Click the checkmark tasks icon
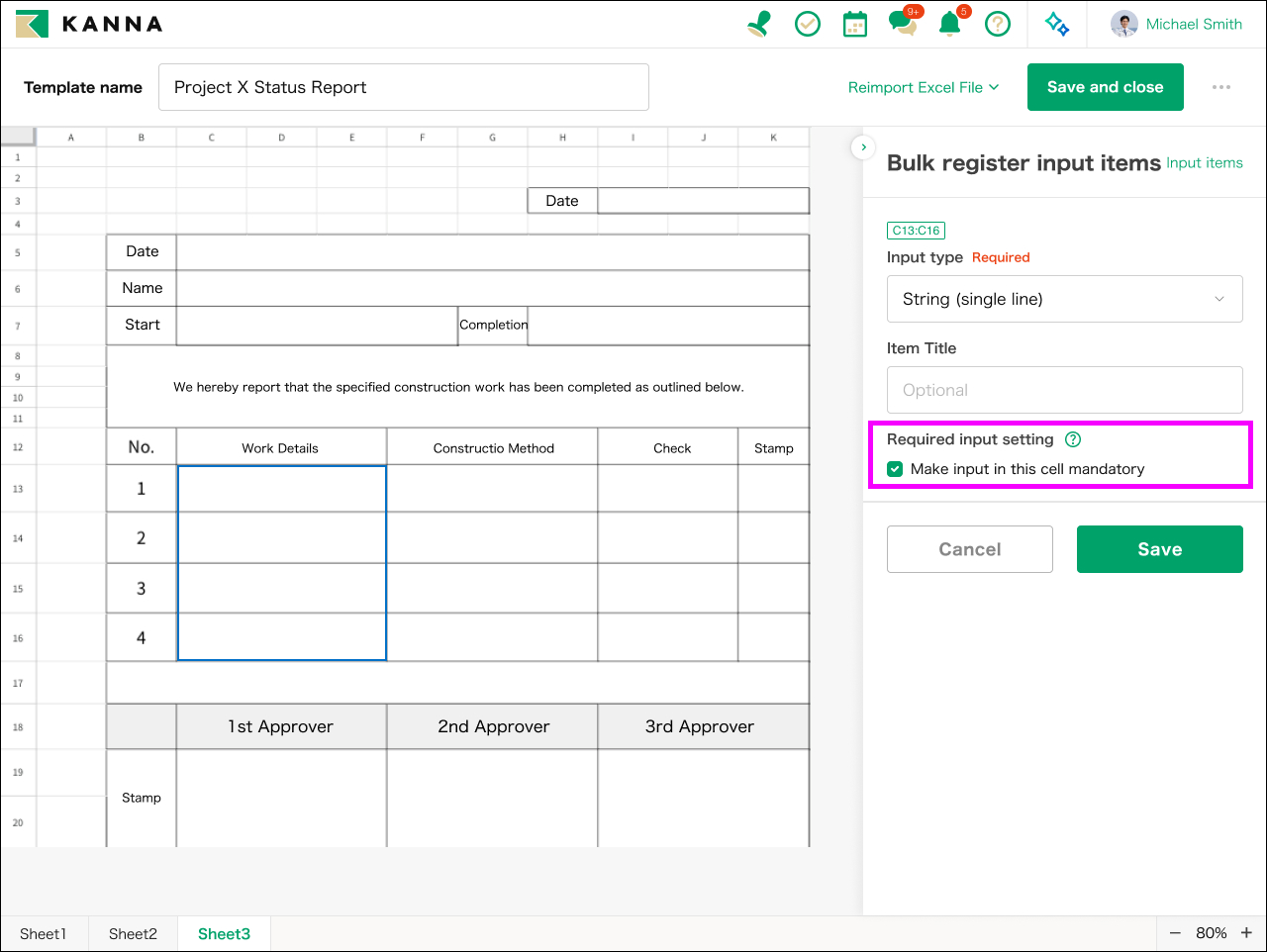The image size is (1267, 952). point(808,24)
